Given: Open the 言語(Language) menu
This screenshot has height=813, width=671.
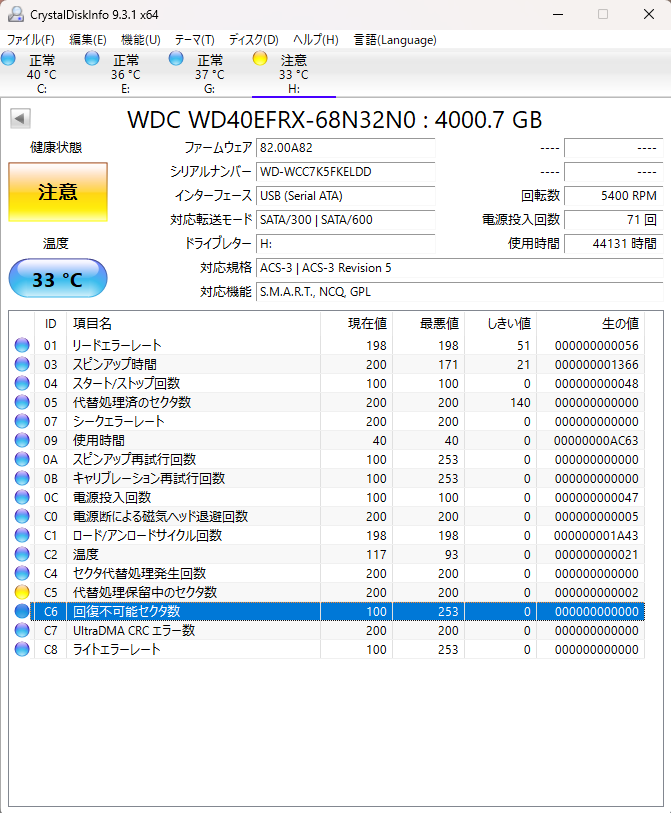Looking at the screenshot, I should click(x=395, y=40).
